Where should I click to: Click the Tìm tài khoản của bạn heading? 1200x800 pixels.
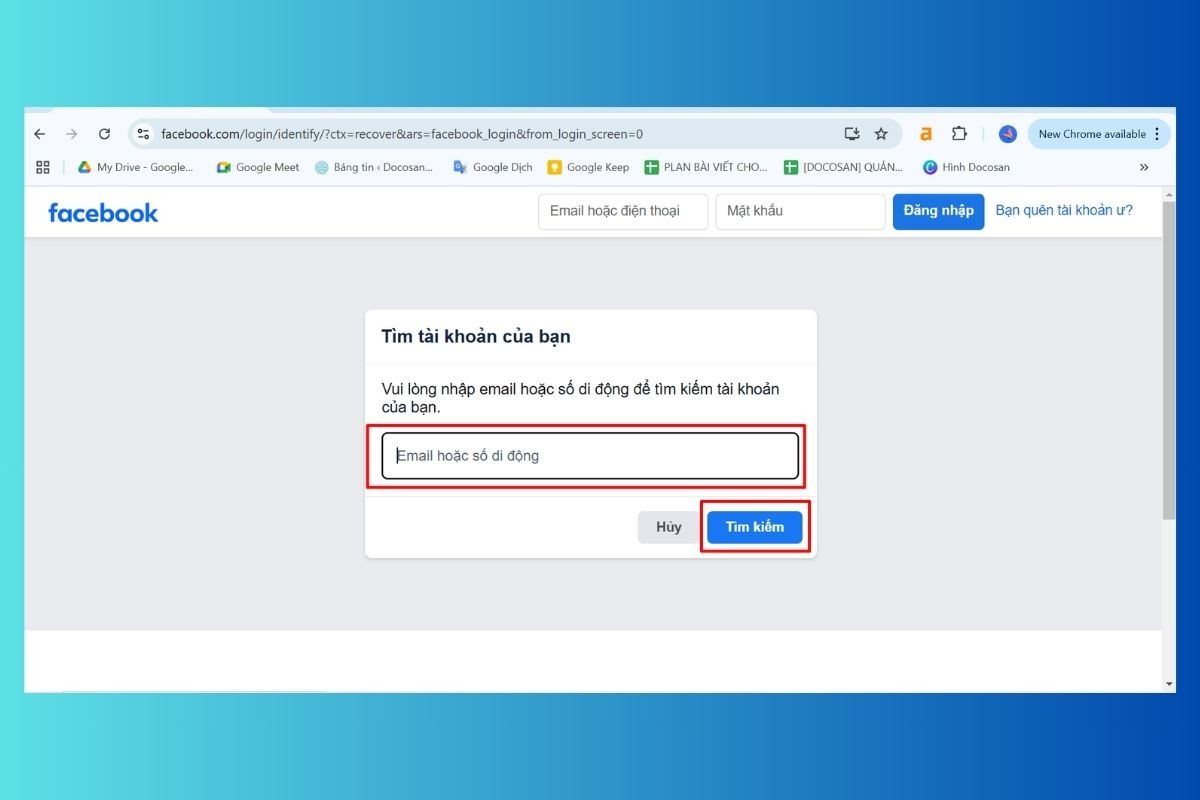(x=476, y=336)
